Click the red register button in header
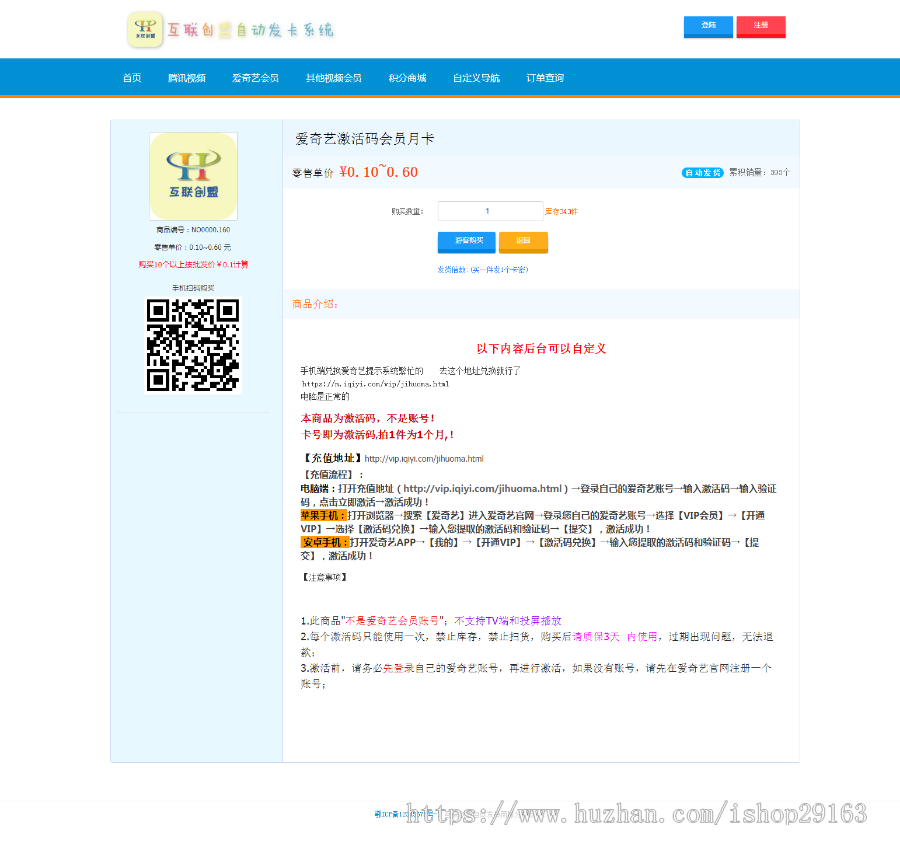 pyautogui.click(x=761, y=25)
